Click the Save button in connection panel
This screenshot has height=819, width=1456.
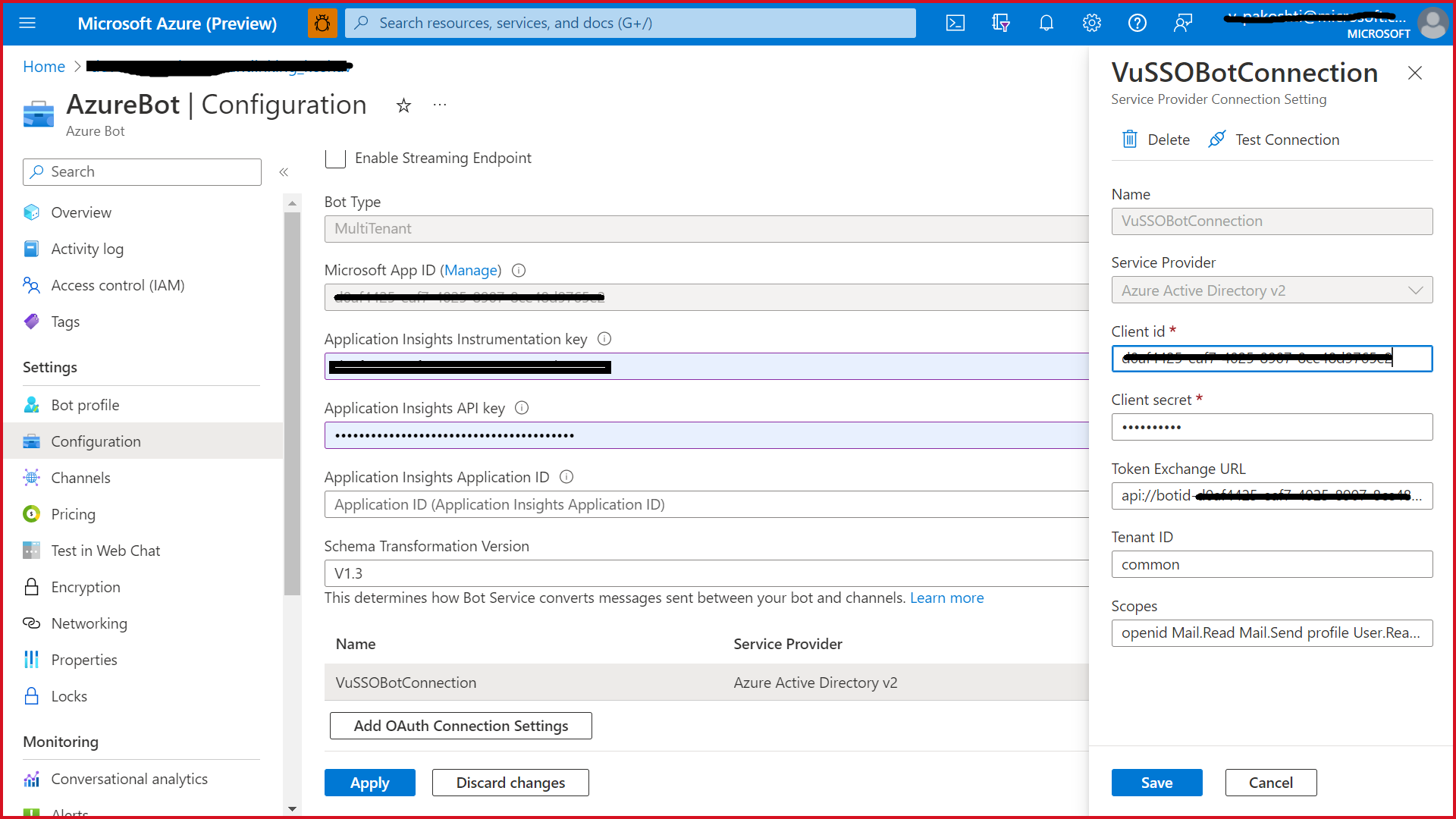[1157, 782]
